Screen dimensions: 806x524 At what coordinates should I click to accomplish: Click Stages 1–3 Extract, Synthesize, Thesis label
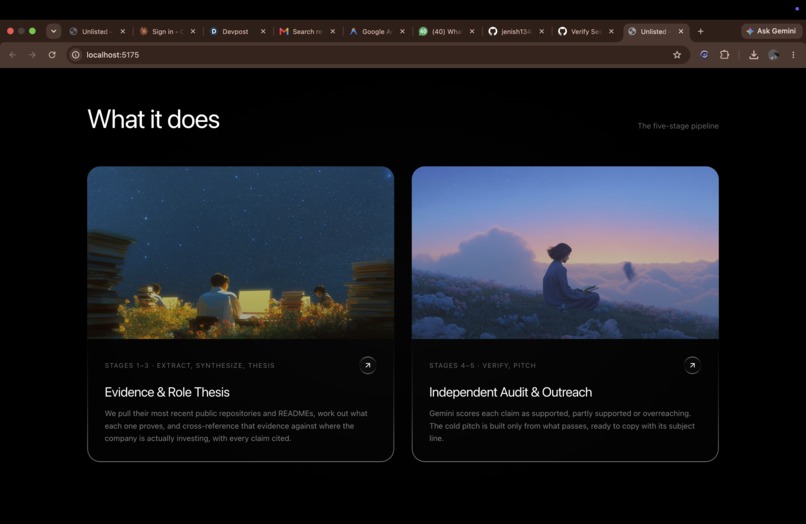[190, 366]
